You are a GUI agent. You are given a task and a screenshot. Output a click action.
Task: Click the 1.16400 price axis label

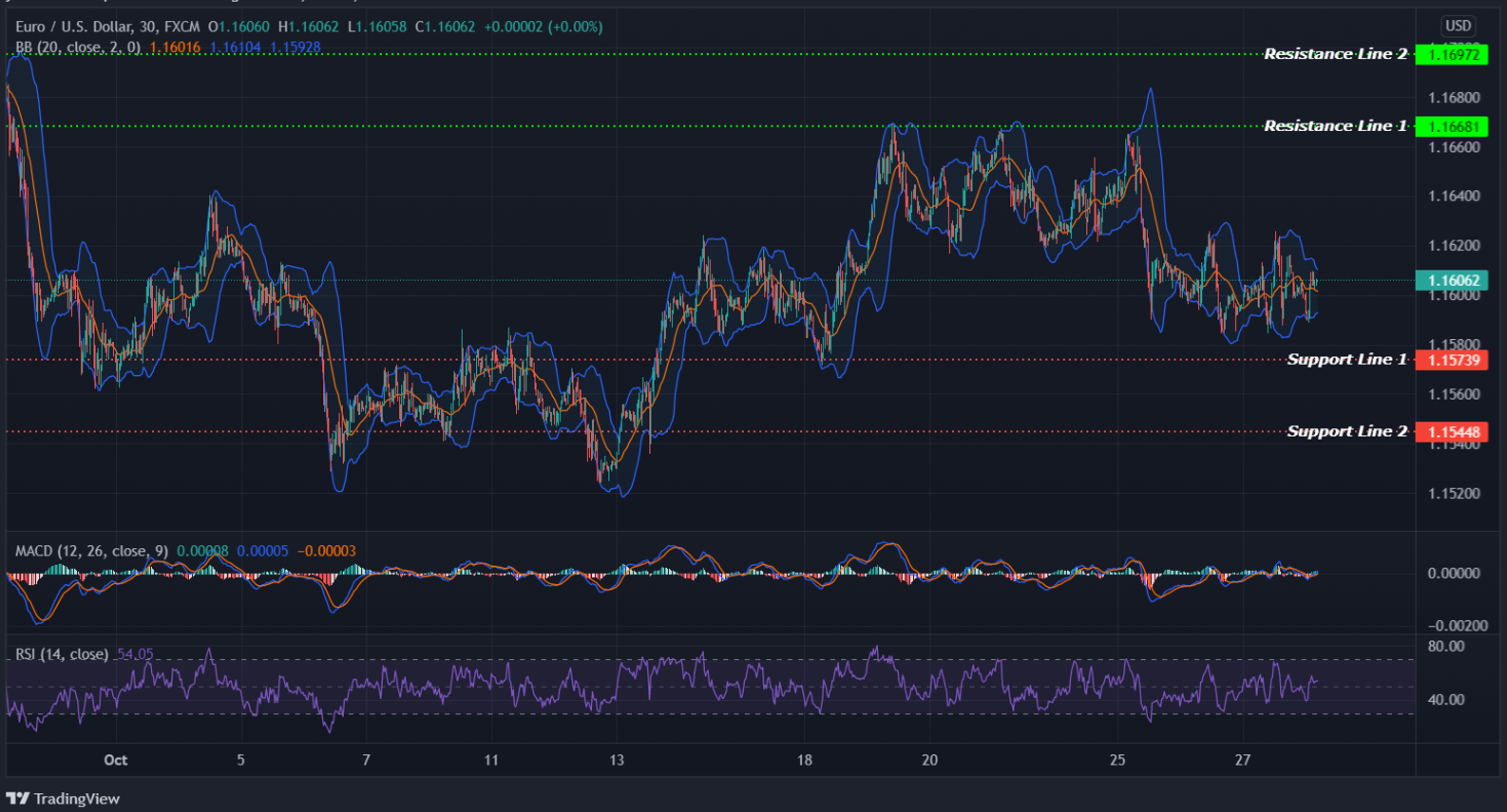tap(1454, 197)
